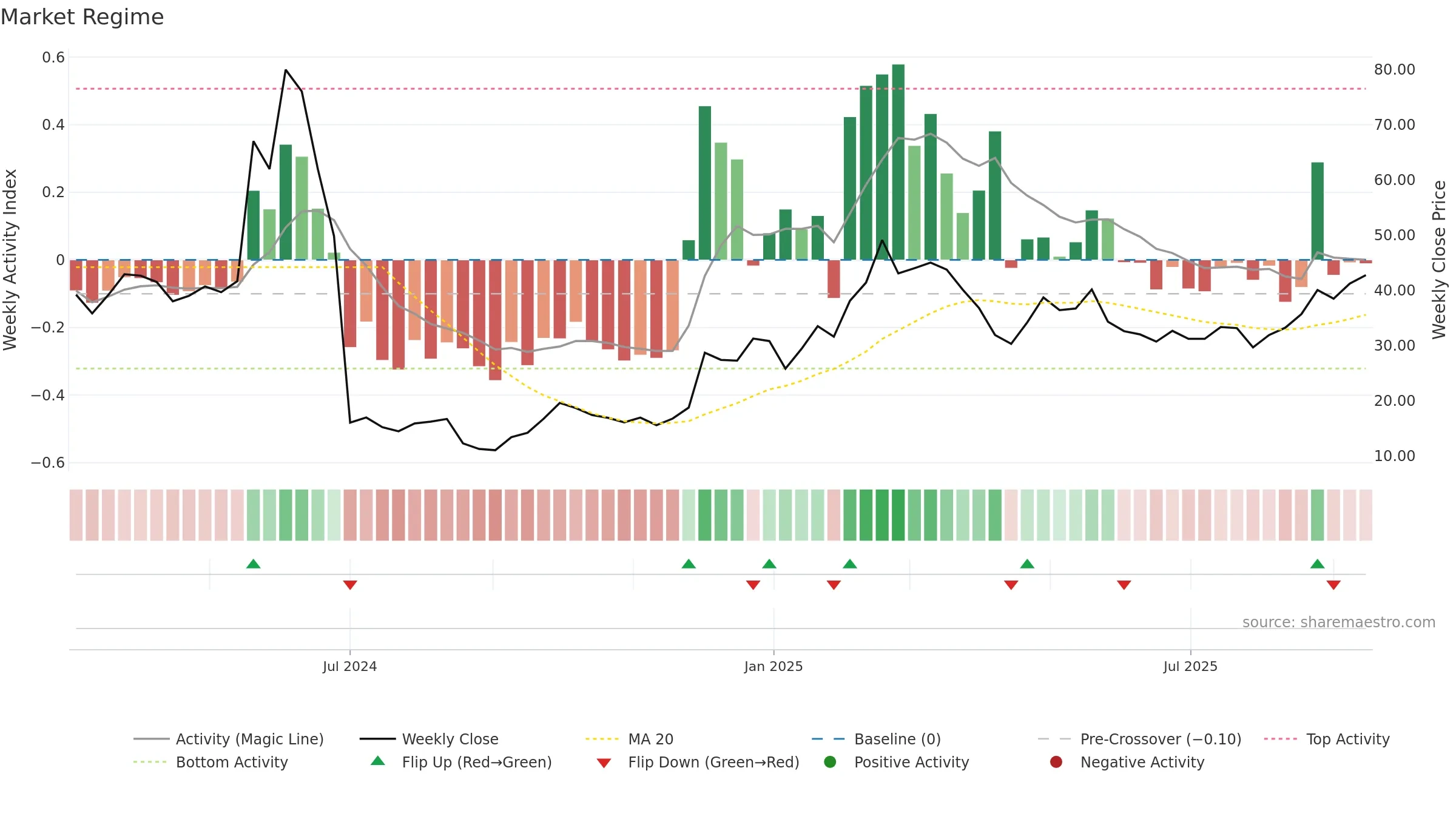The height and width of the screenshot is (819, 1456).
Task: Toggle the Baseline (0) legend entry
Action: [876, 739]
